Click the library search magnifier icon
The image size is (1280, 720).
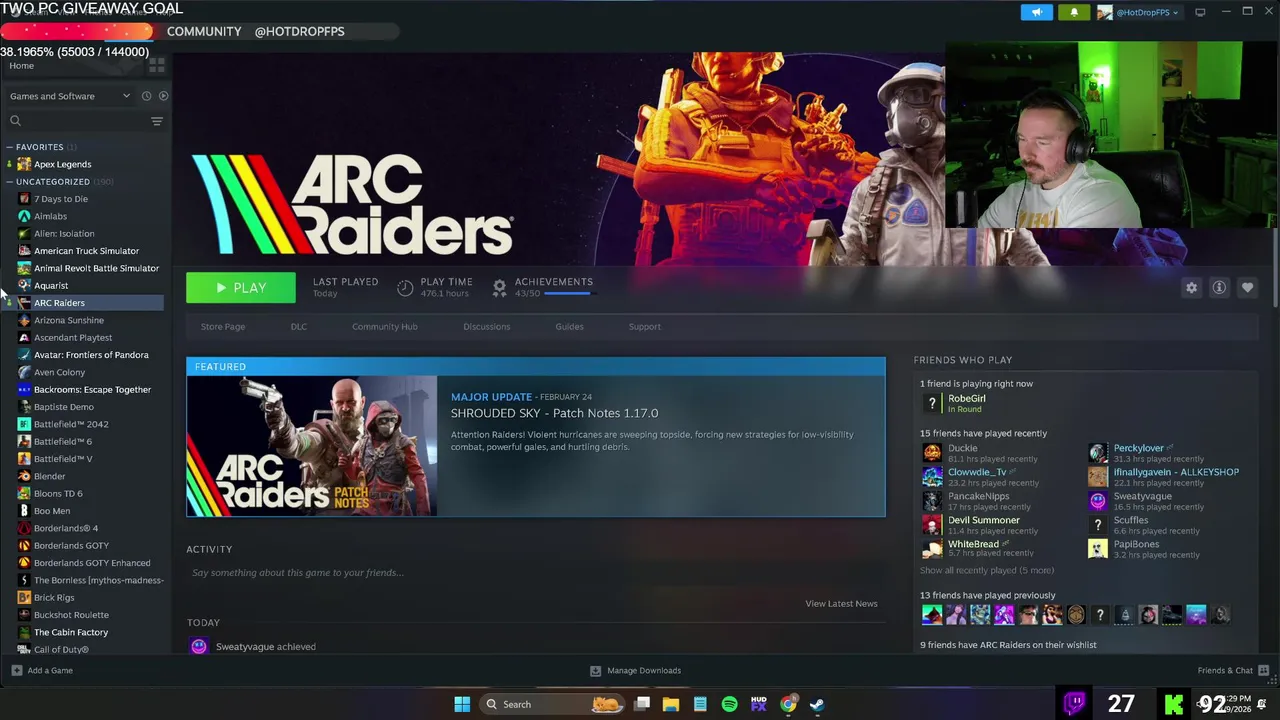click(15, 121)
